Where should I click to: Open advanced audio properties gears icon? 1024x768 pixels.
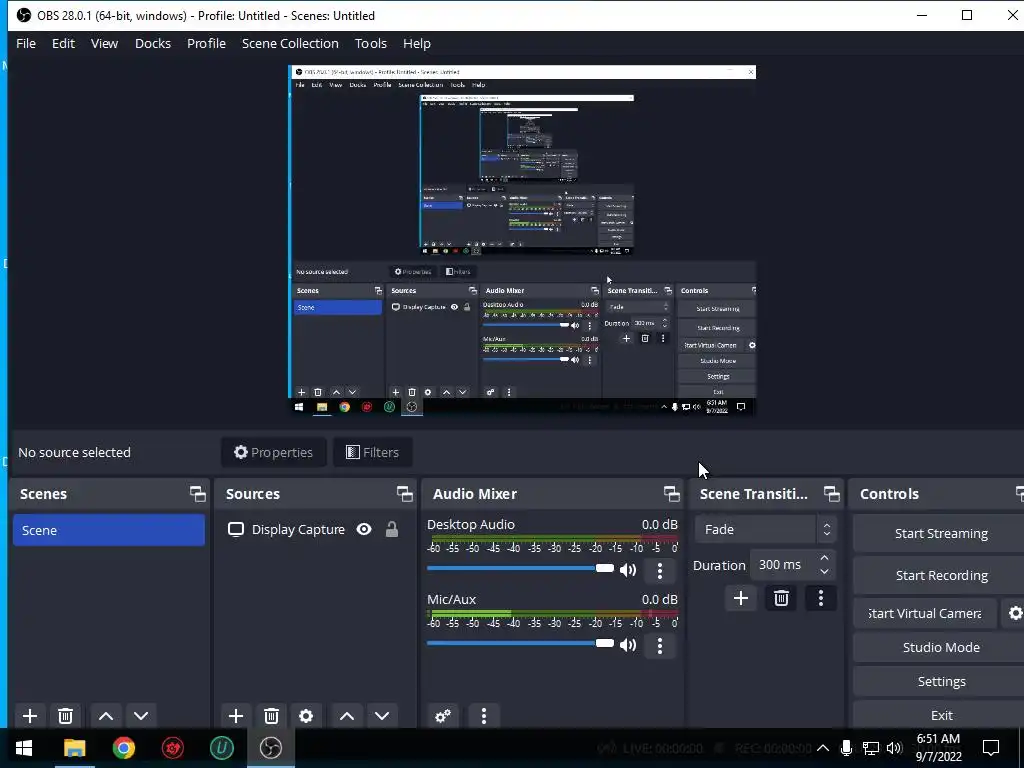(443, 716)
